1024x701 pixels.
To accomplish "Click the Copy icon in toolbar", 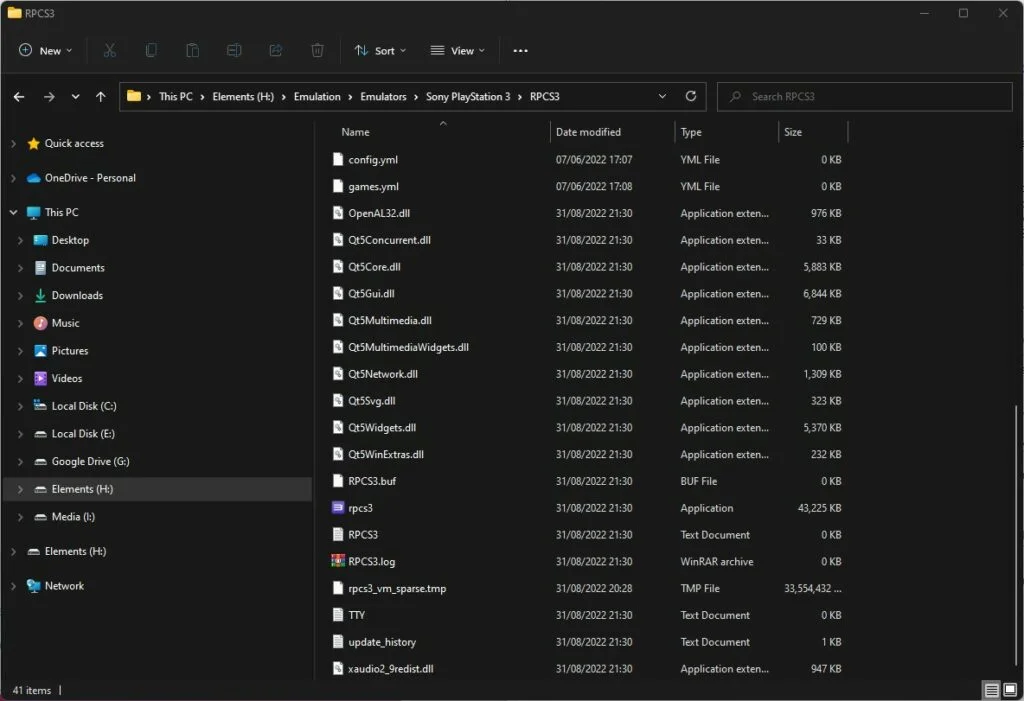I will [x=151, y=50].
